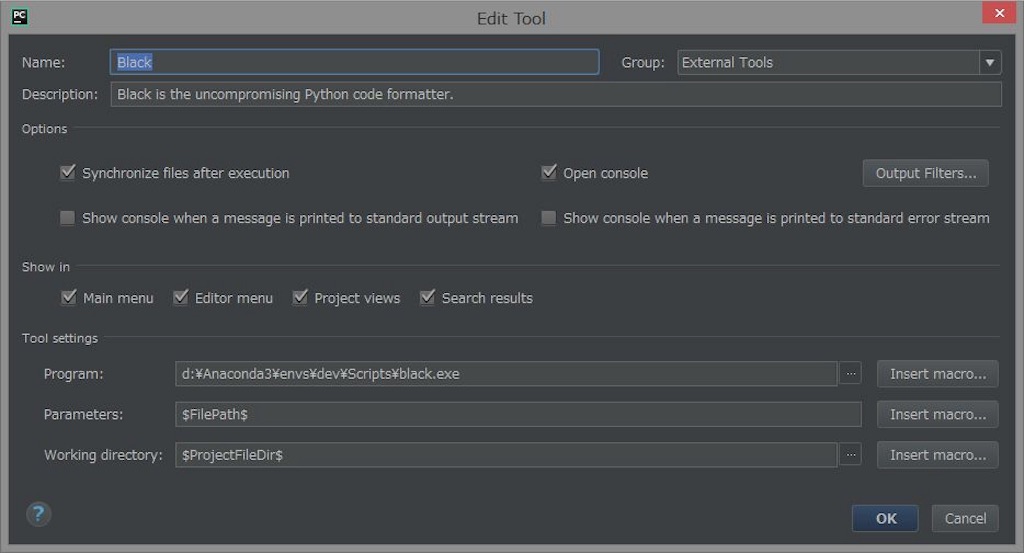Click the 'Tool settings' section heading

(59, 338)
